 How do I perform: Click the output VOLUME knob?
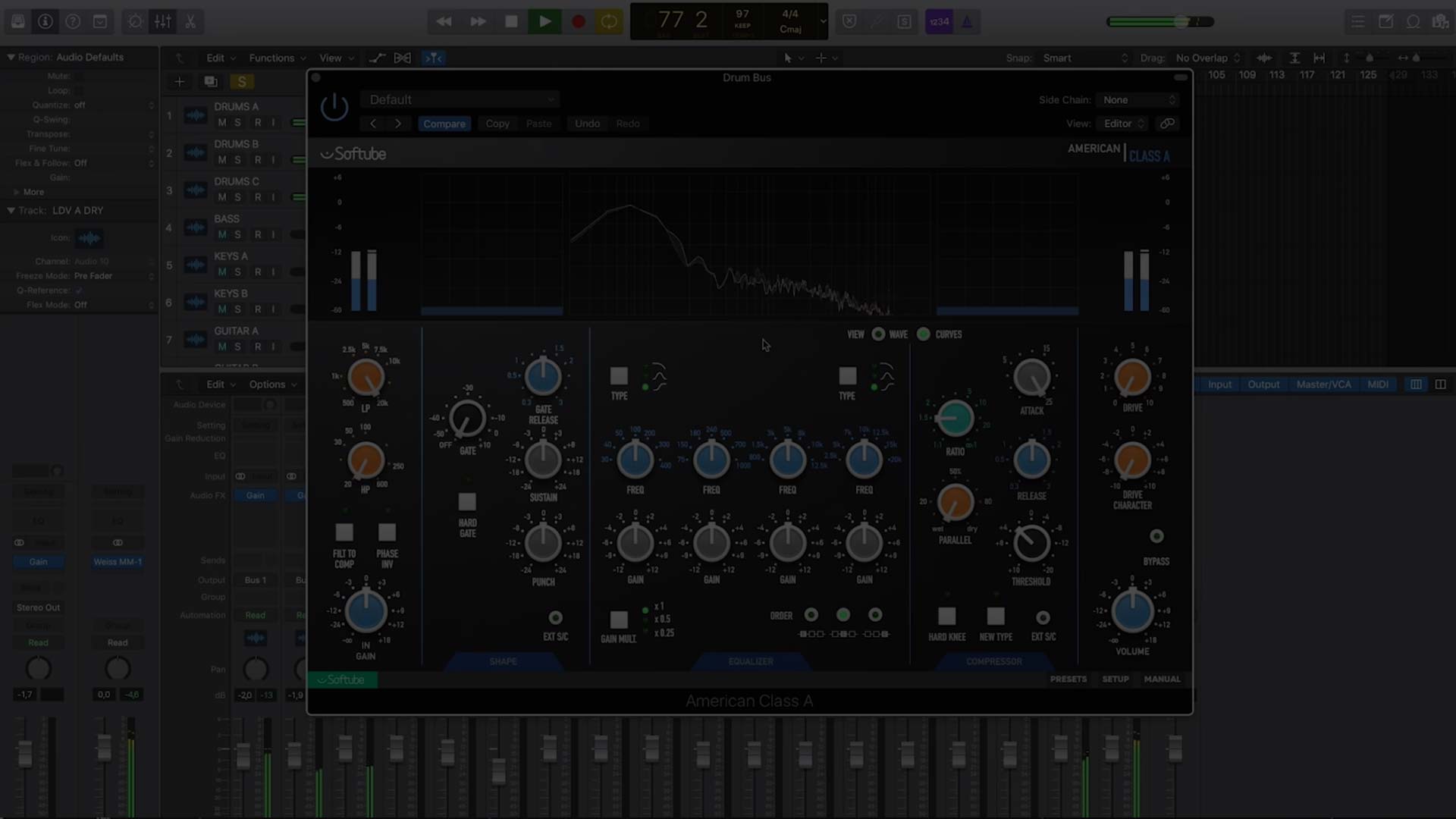pos(1132,611)
